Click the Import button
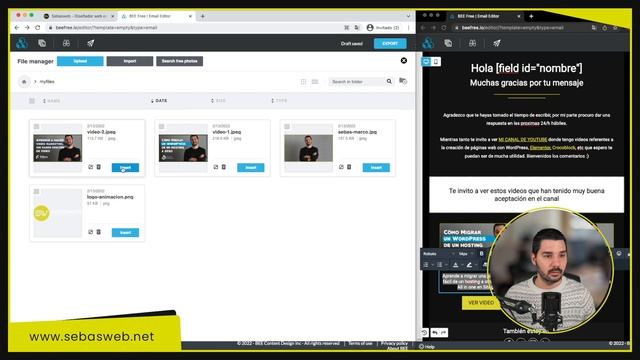 tap(130, 61)
